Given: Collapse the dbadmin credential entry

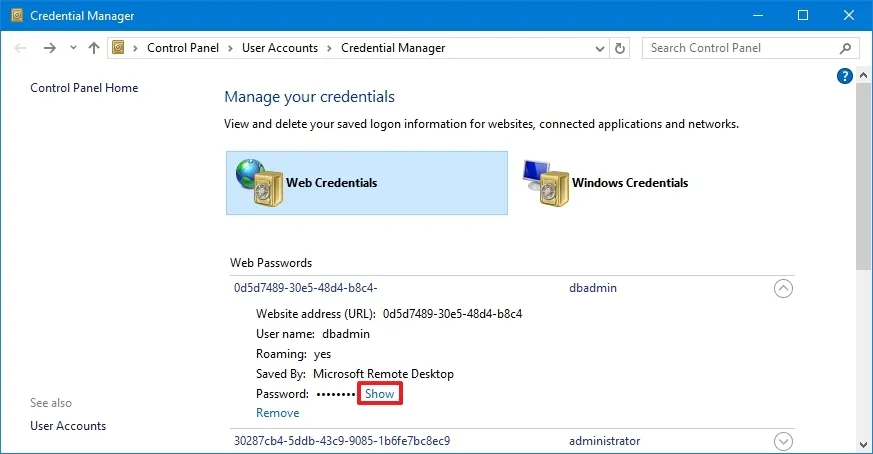Looking at the screenshot, I should 783,289.
